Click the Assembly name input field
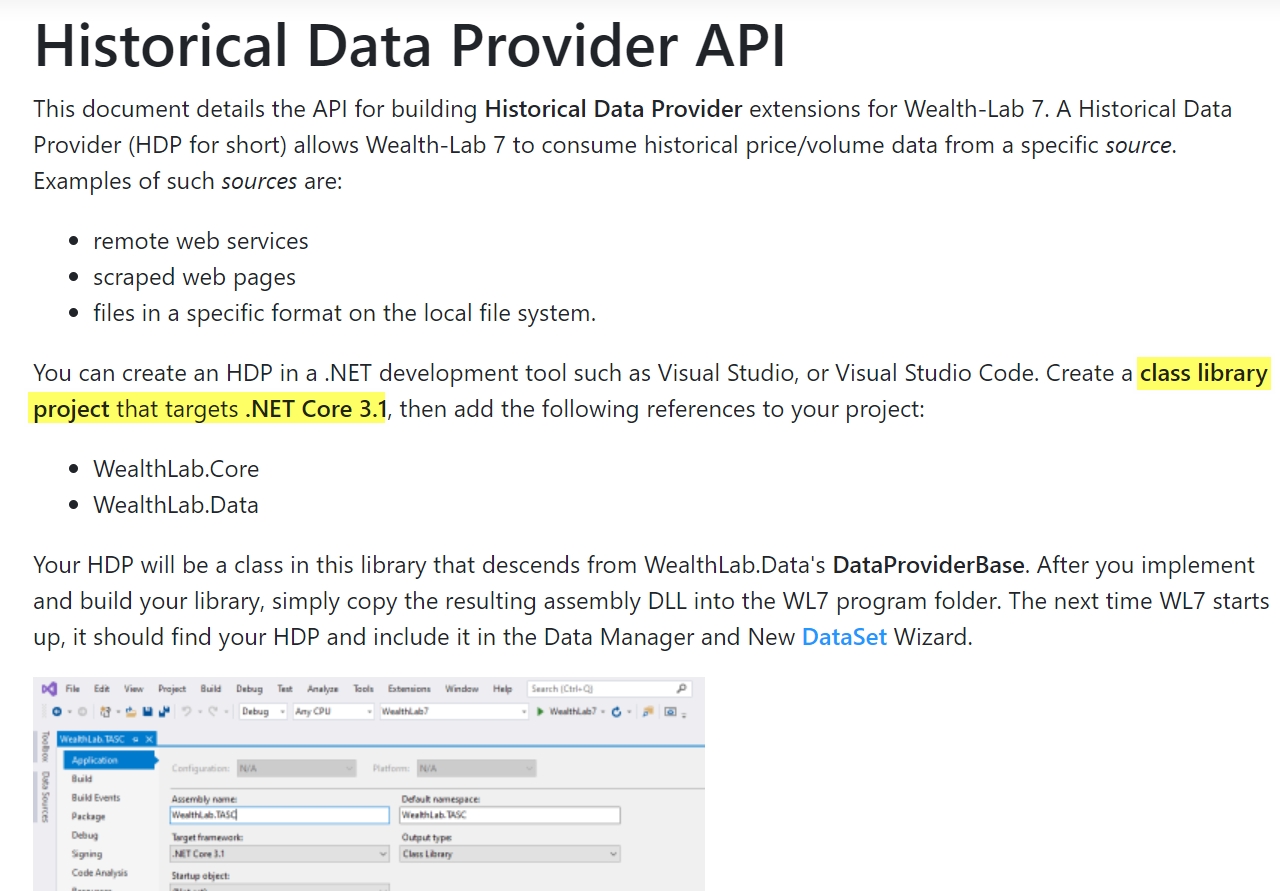The image size is (1280, 891). (x=279, y=815)
